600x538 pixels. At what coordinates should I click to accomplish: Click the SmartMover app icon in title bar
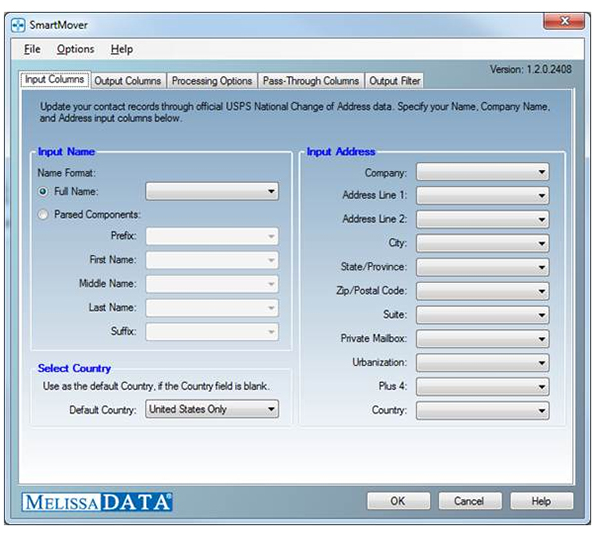coord(18,25)
